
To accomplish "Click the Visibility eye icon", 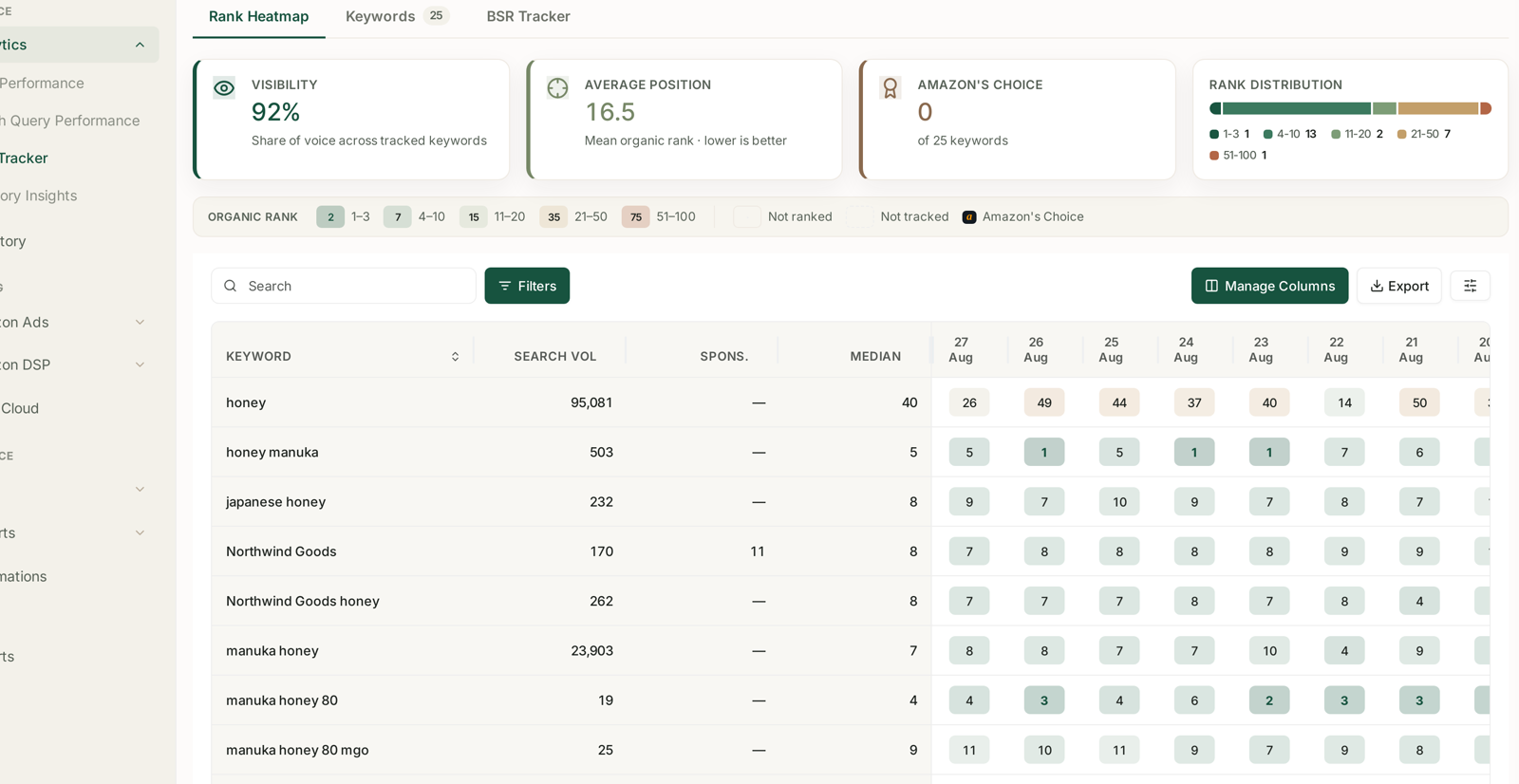I will [224, 88].
